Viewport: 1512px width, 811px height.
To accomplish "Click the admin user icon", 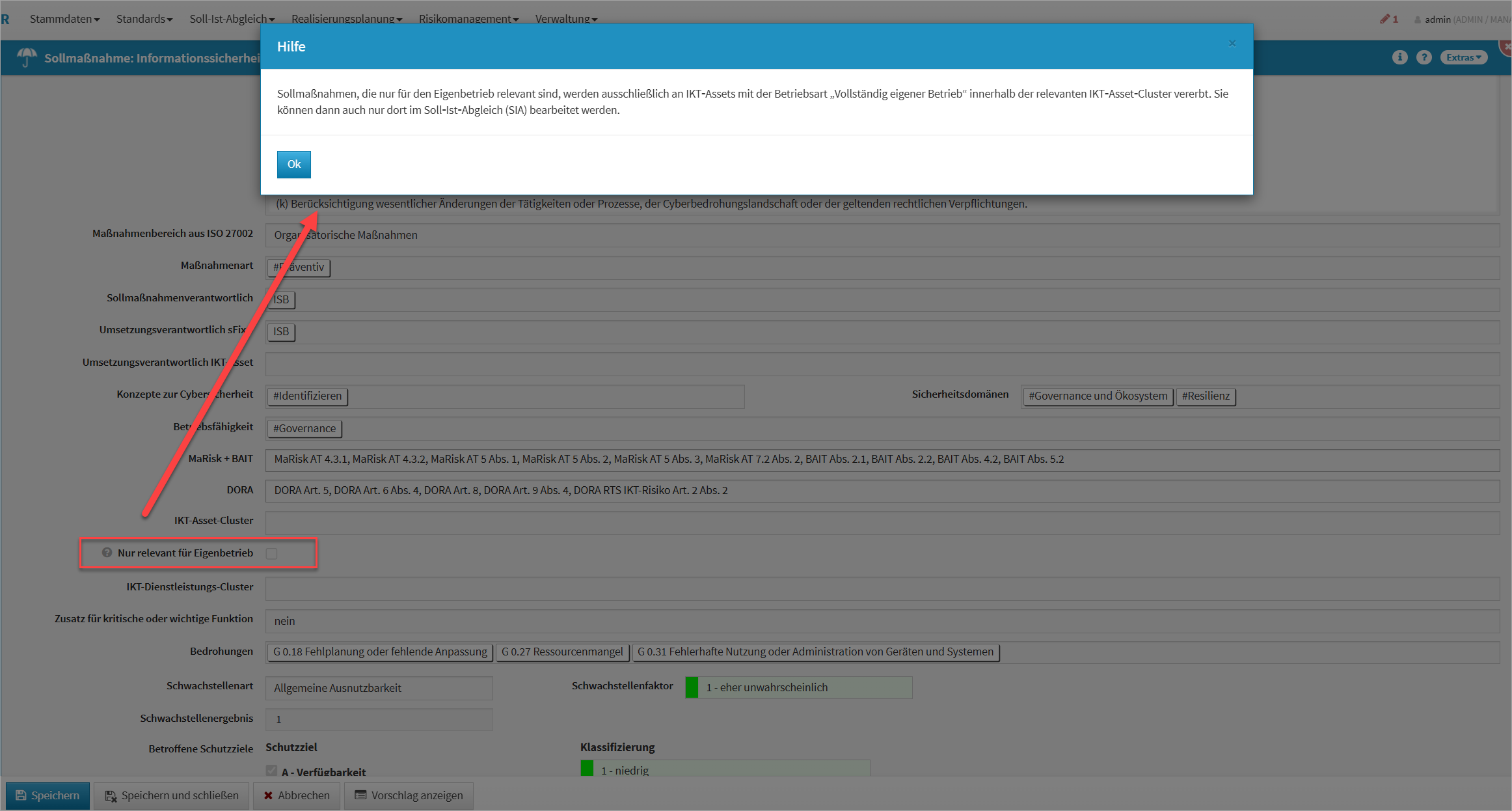I will click(1417, 20).
